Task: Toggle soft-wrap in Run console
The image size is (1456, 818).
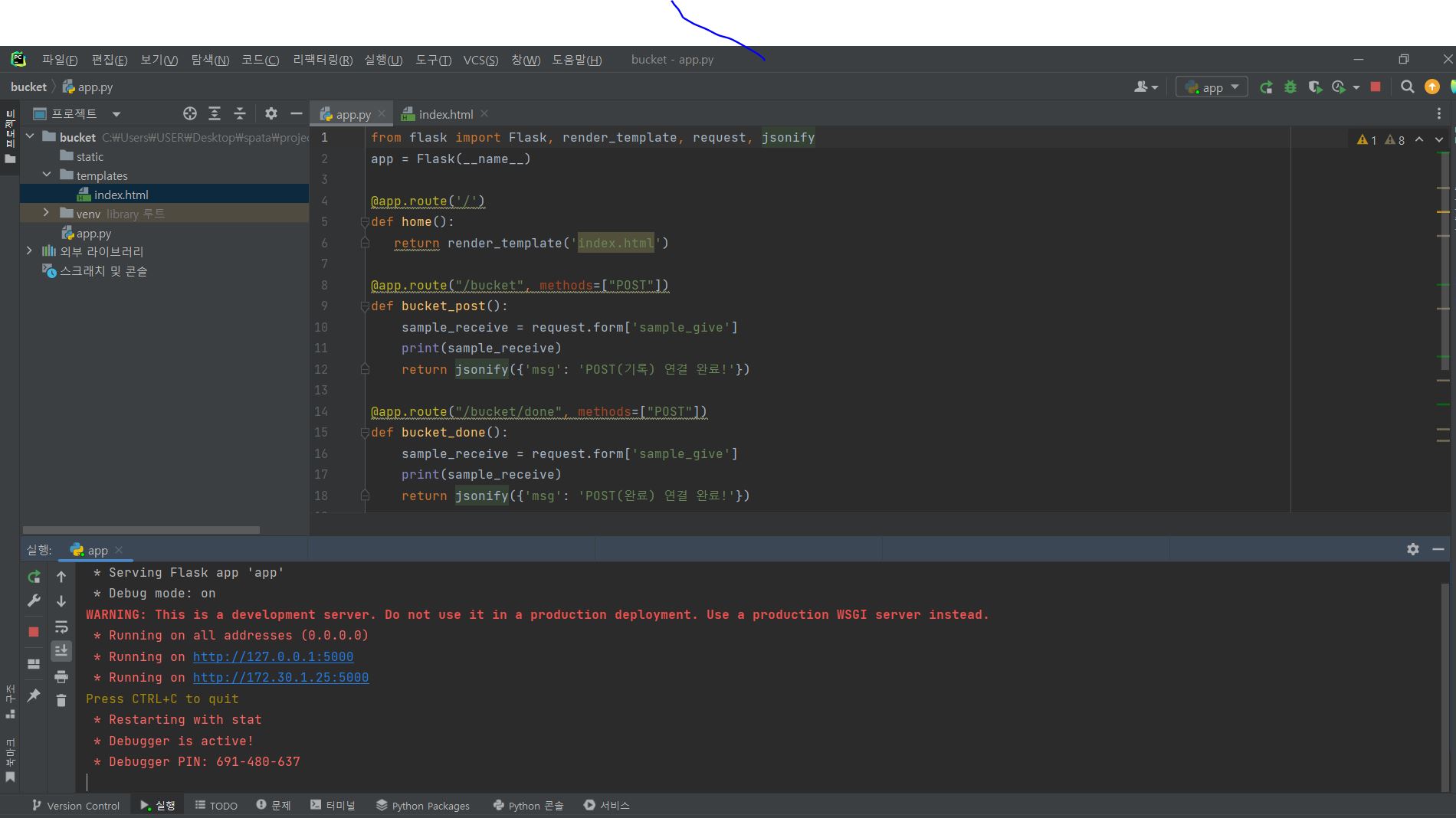Action: coord(61,627)
